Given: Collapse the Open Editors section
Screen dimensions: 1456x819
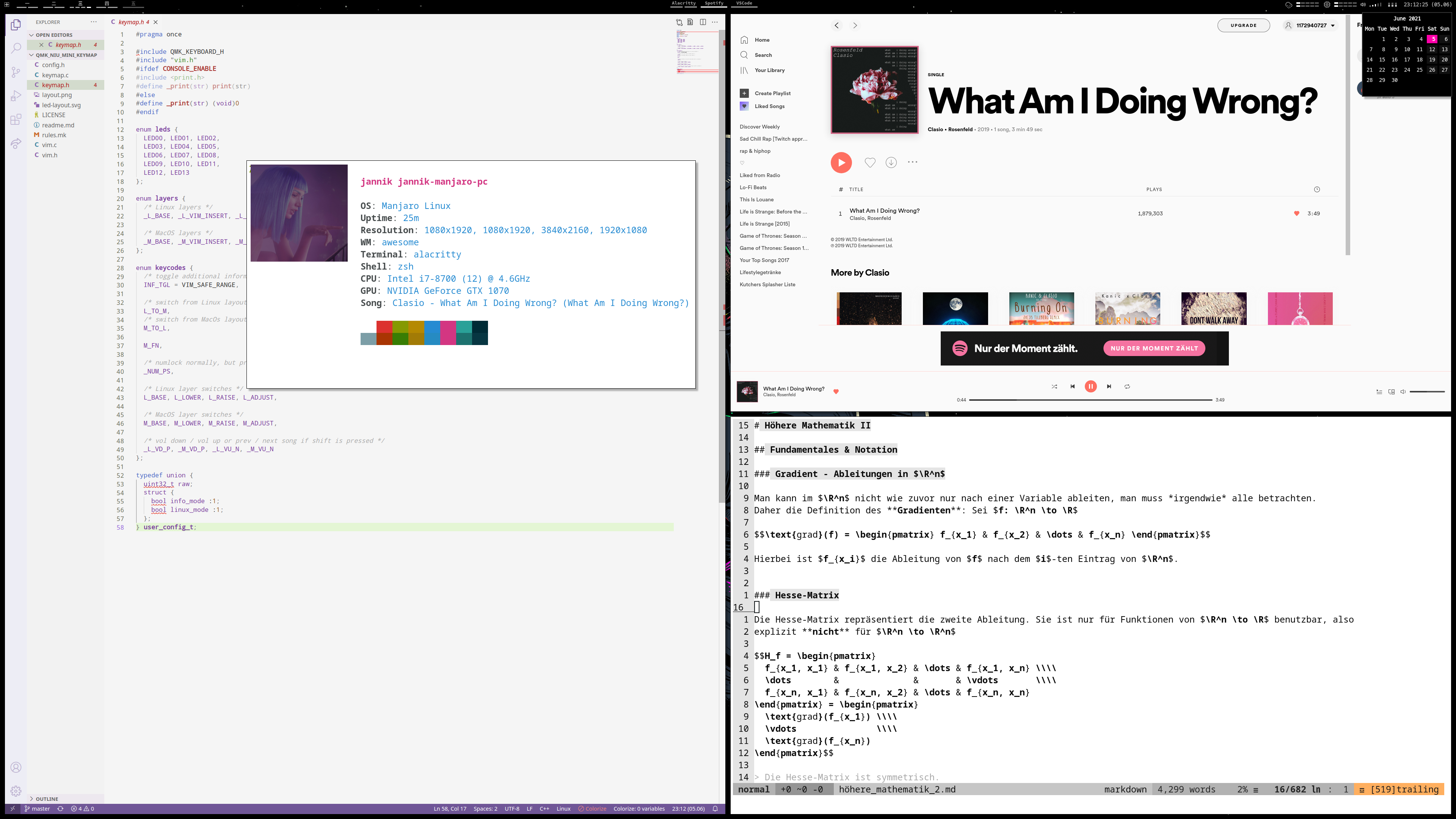Looking at the screenshot, I should click(66, 35).
